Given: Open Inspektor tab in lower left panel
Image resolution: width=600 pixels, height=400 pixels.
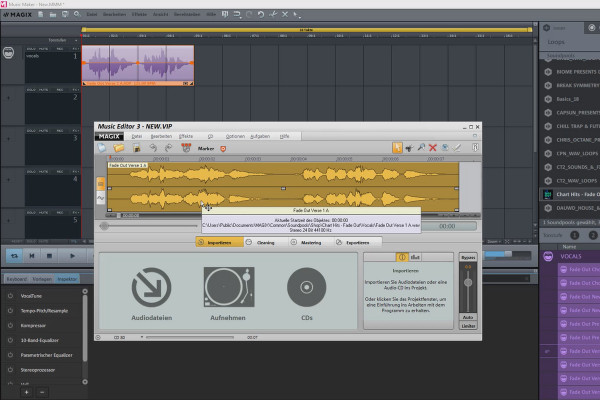Looking at the screenshot, I should [x=67, y=279].
